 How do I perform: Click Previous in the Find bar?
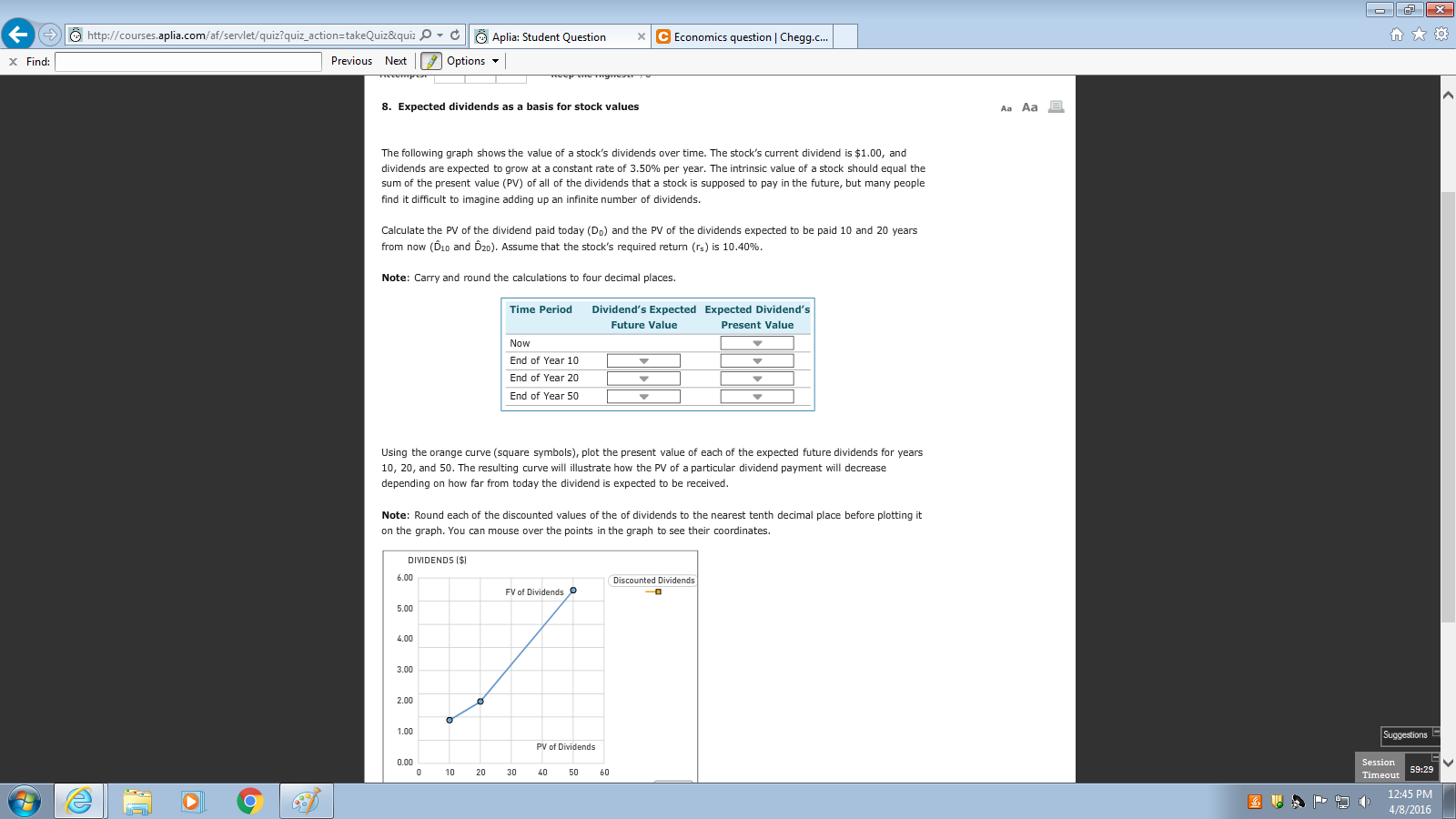point(351,61)
